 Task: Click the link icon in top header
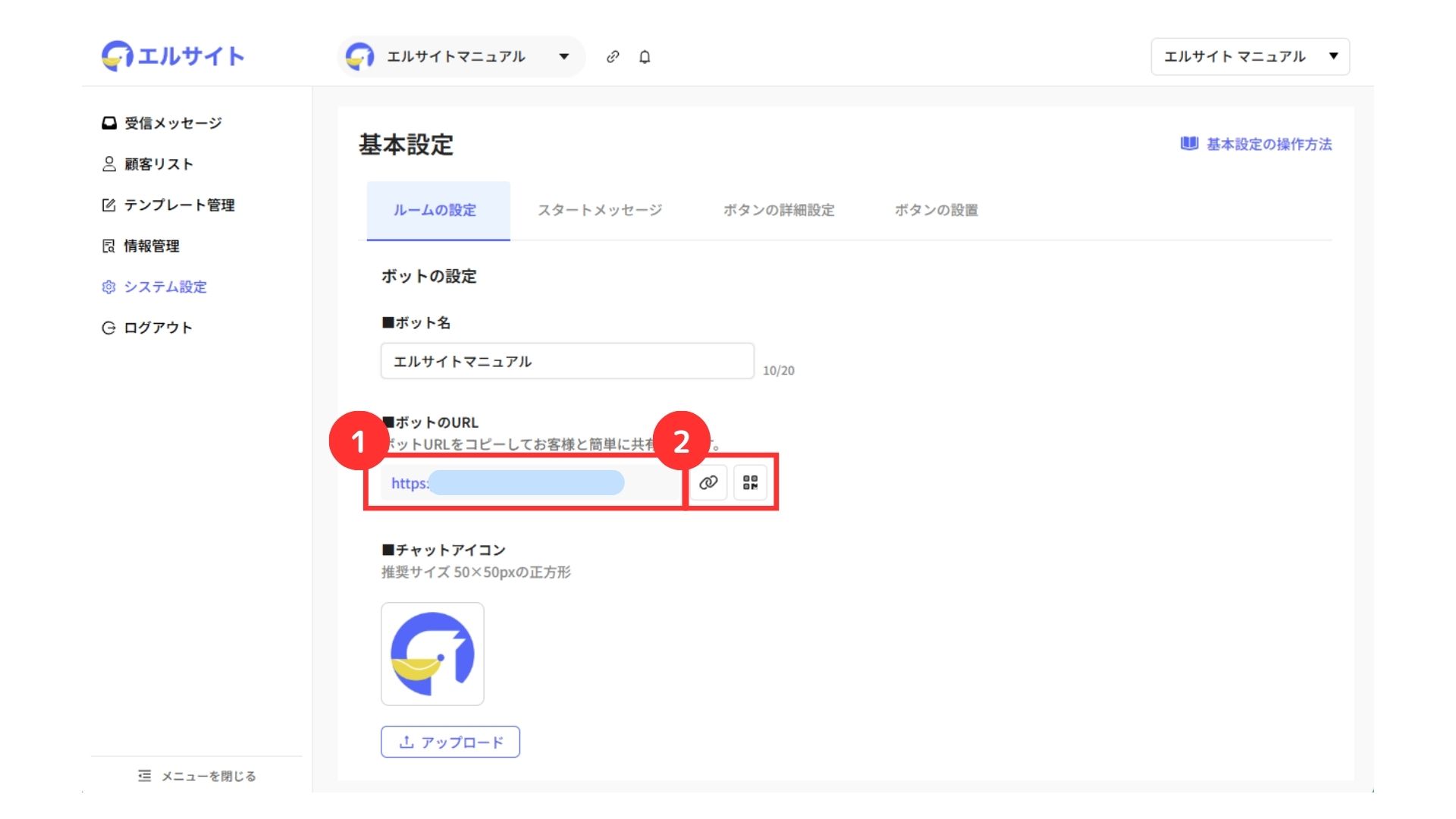(x=613, y=57)
